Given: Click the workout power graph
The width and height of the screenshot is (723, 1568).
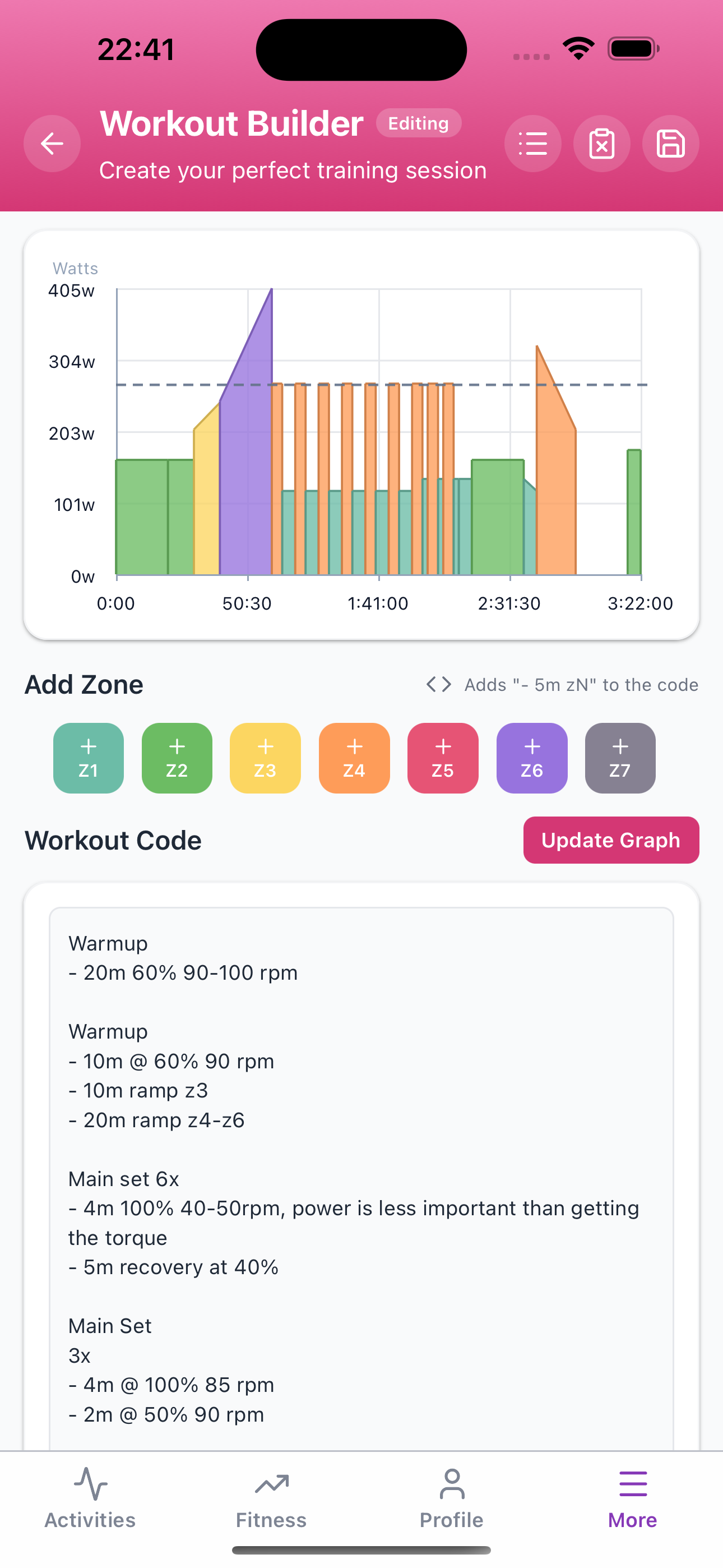Looking at the screenshot, I should pos(361,433).
